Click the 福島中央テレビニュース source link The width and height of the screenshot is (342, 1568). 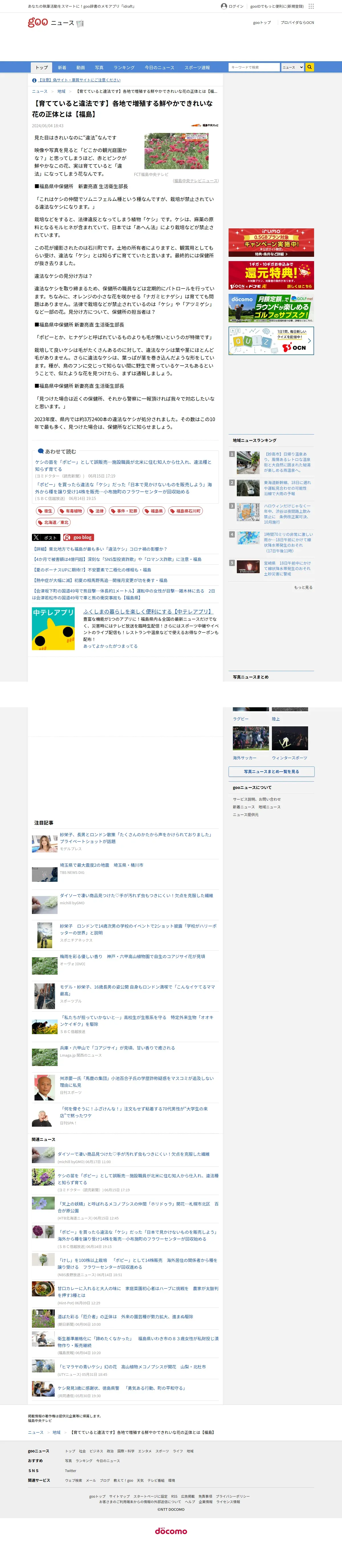pyautogui.click(x=196, y=181)
